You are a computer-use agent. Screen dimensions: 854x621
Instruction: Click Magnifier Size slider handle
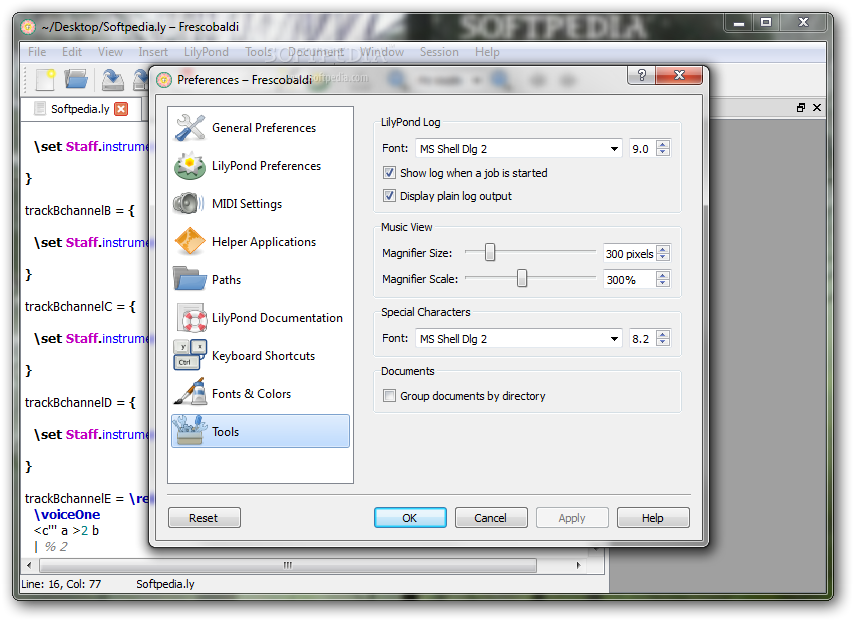490,252
